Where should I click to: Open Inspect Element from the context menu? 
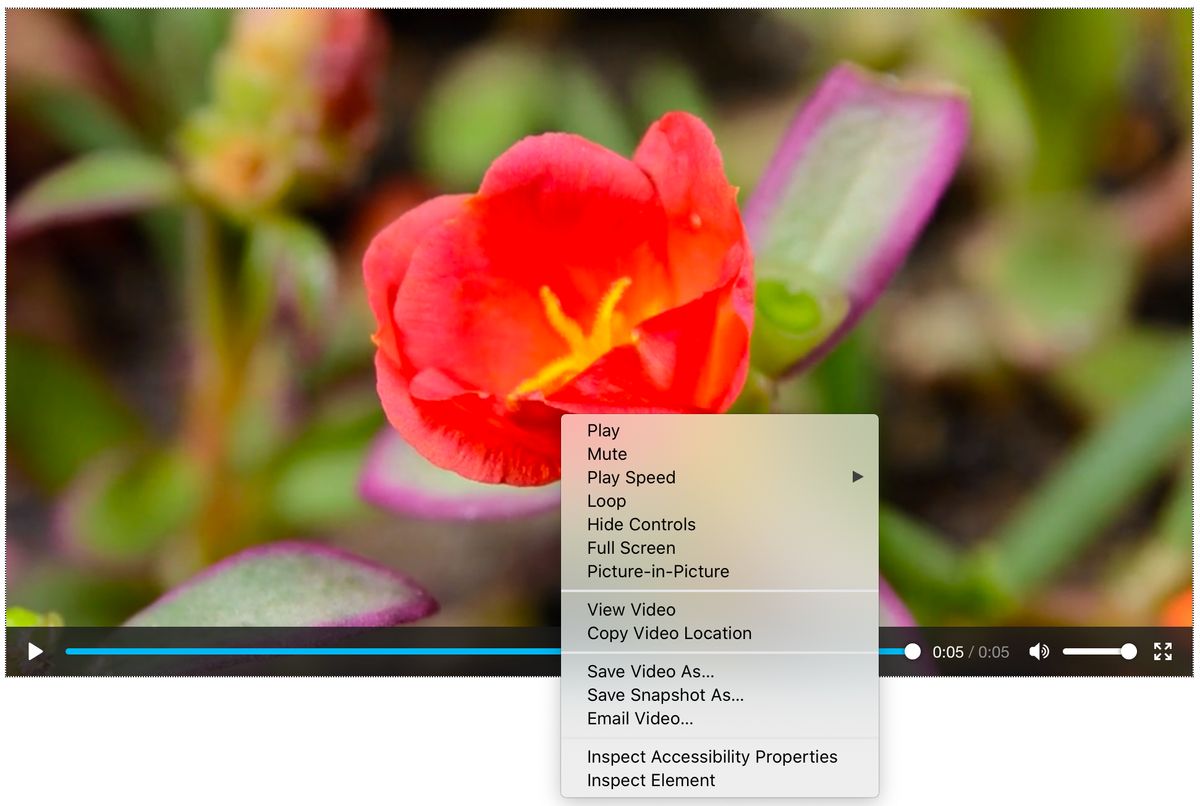click(651, 781)
